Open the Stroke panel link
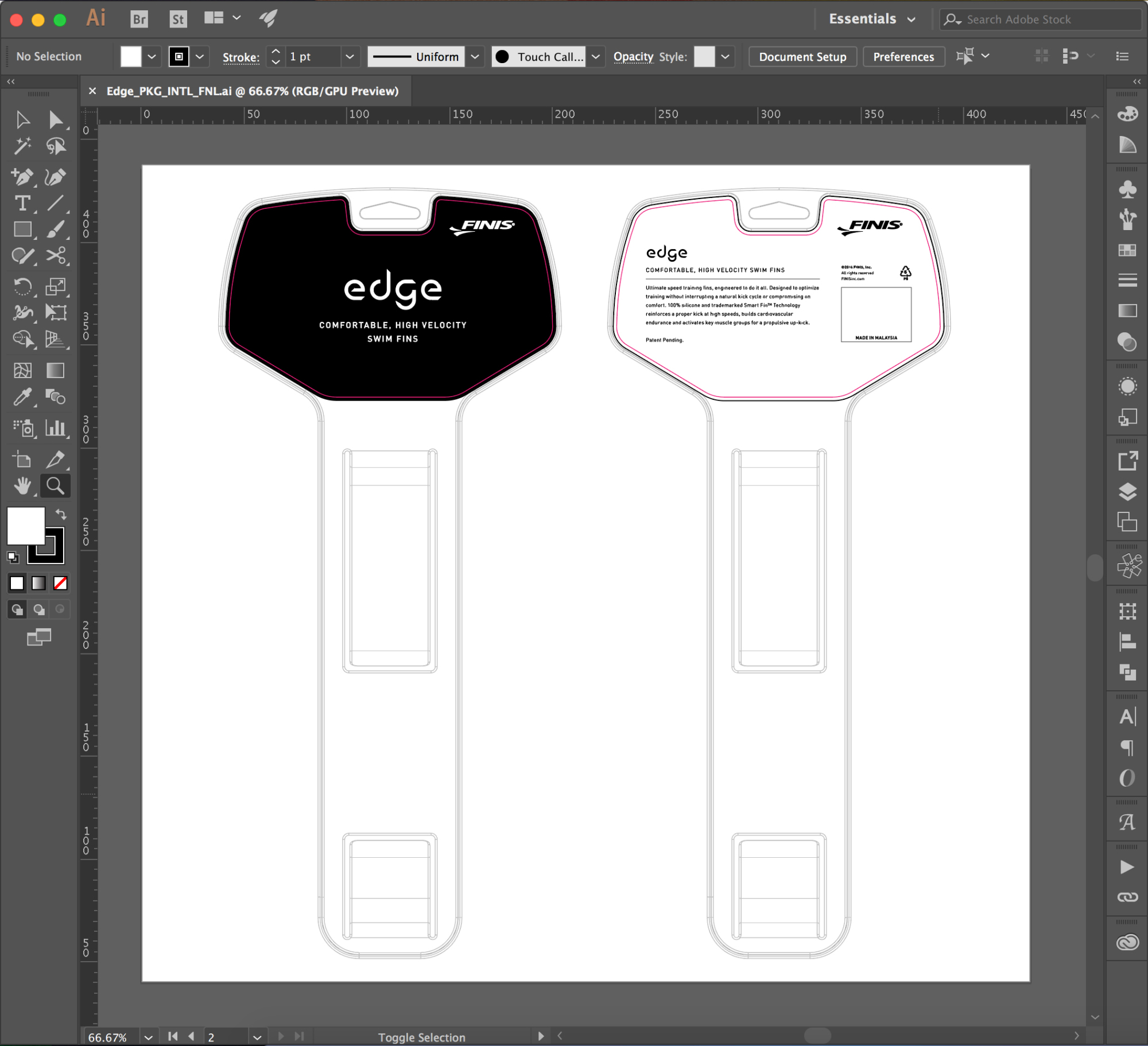Screen dimensions: 1148x1046 (241, 57)
